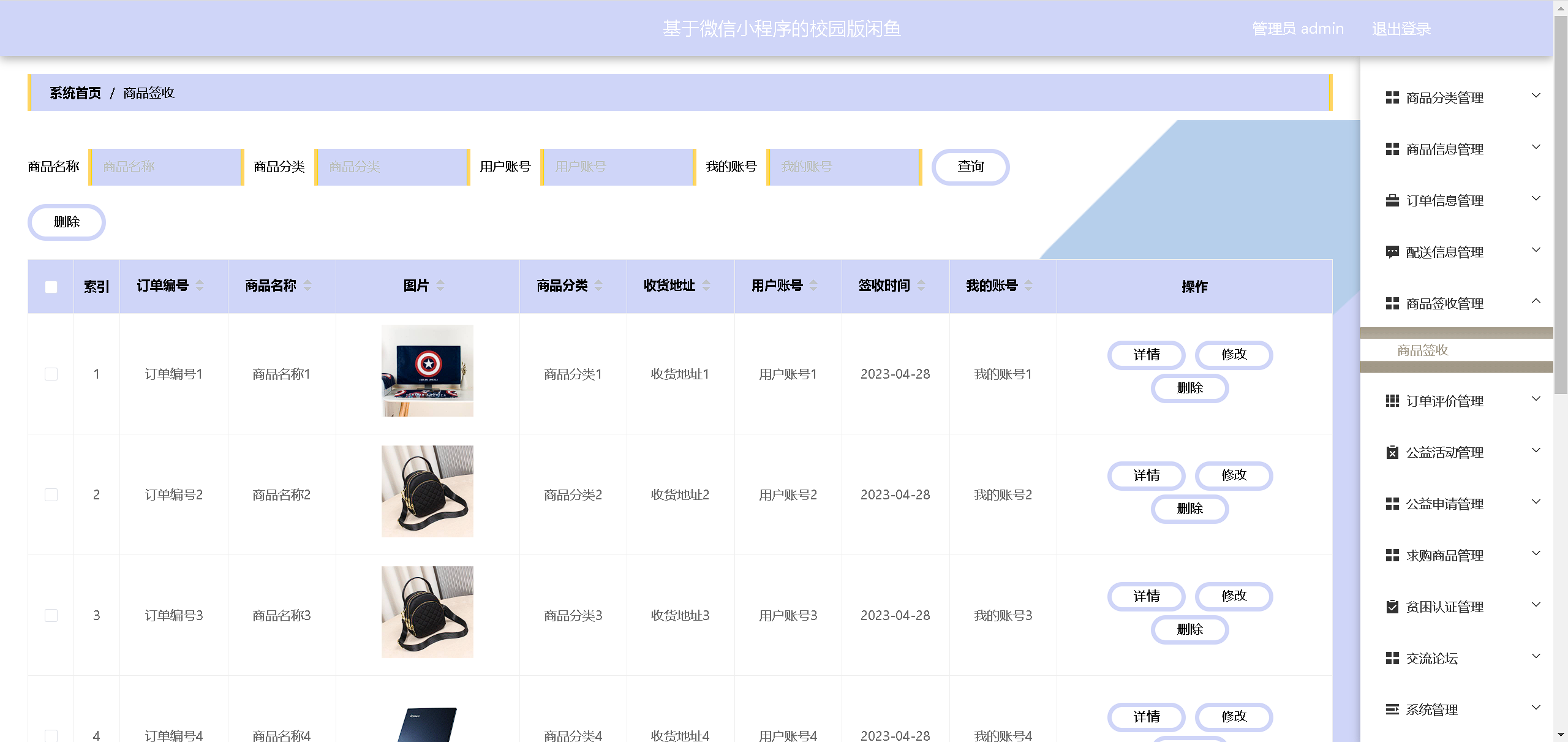Click the list icon beside 系统管理
The width and height of the screenshot is (1568, 742).
(1392, 710)
